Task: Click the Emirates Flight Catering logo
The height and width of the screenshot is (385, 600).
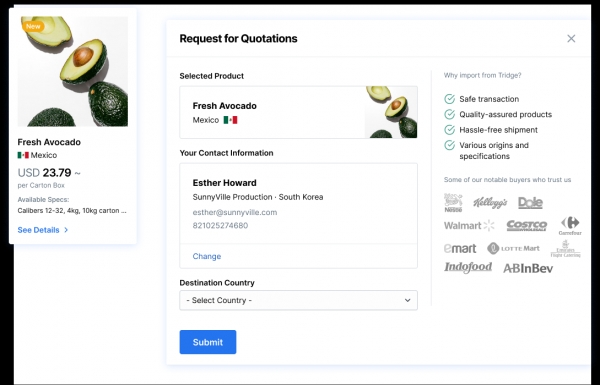Action: point(566,249)
